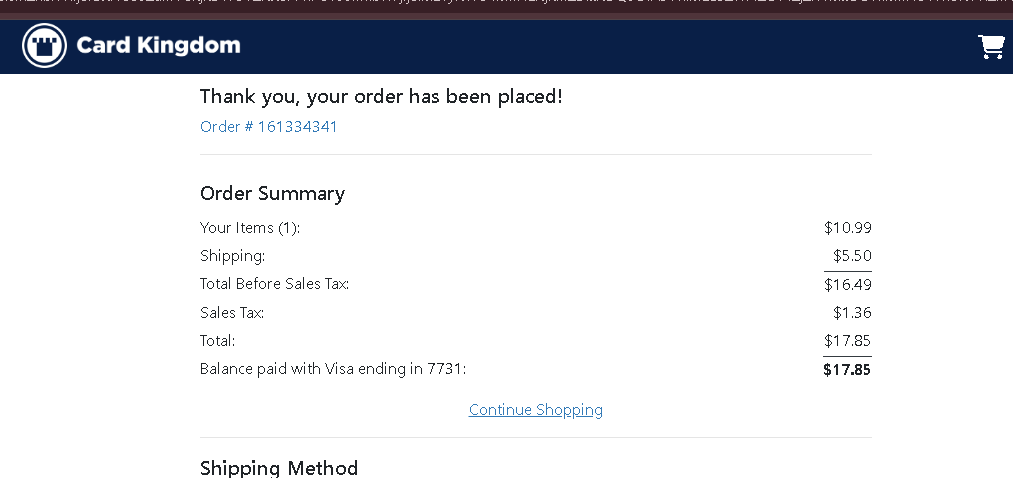Viewport: 1013px width, 478px height.
Task: Click the $5.50 shipping cost
Action: 852,256
